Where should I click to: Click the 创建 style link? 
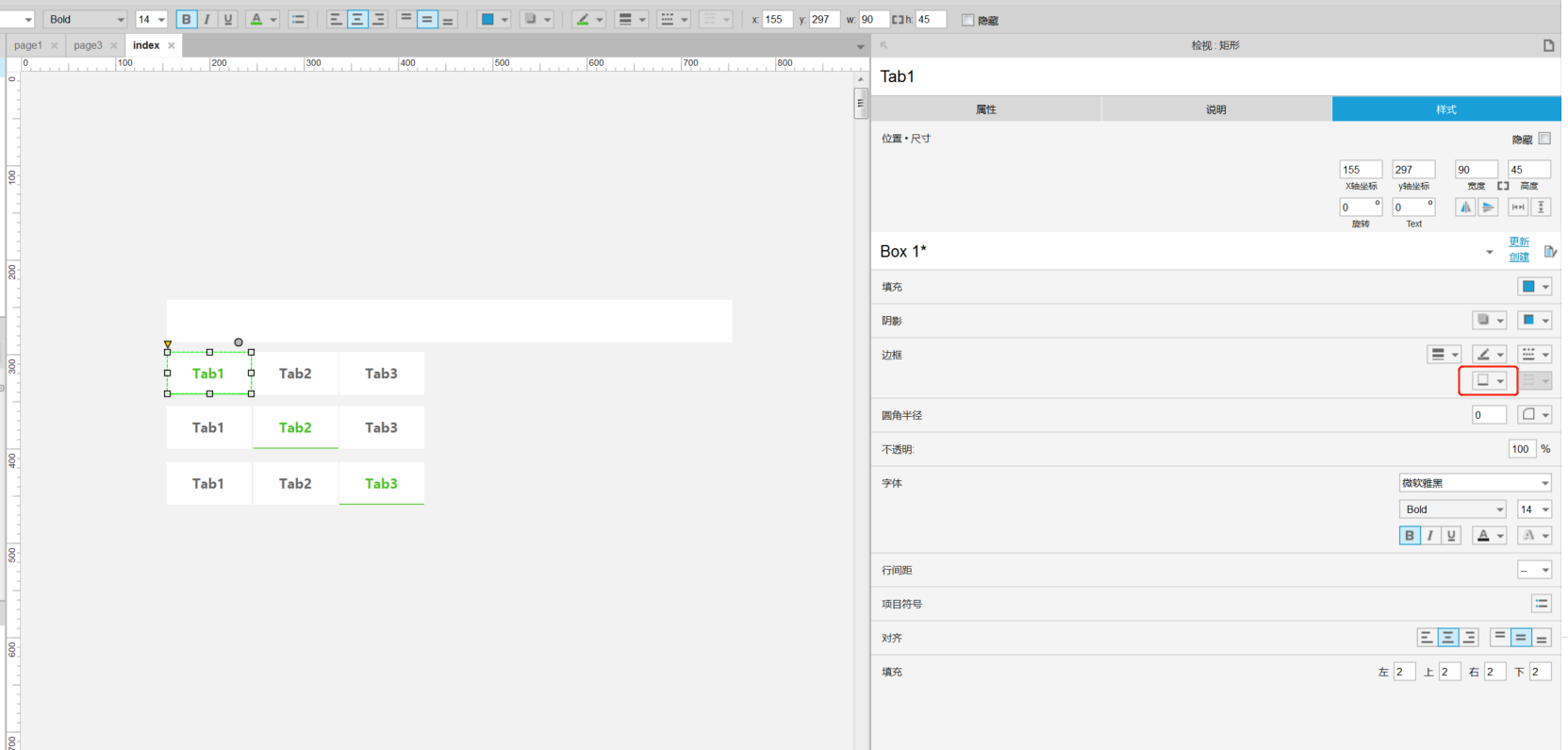[x=1519, y=258]
